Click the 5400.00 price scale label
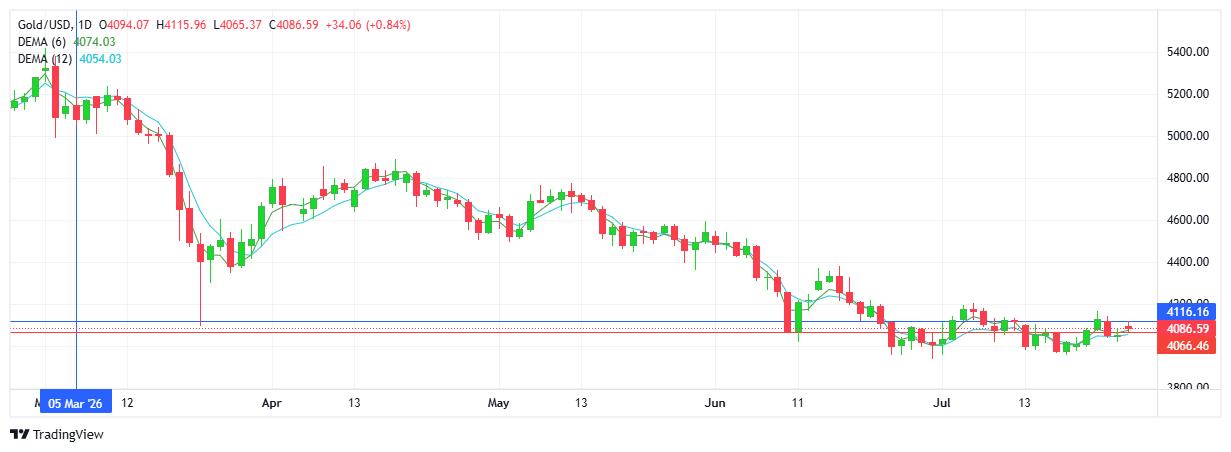Image resolution: width=1231 pixels, height=452 pixels. click(x=1187, y=52)
